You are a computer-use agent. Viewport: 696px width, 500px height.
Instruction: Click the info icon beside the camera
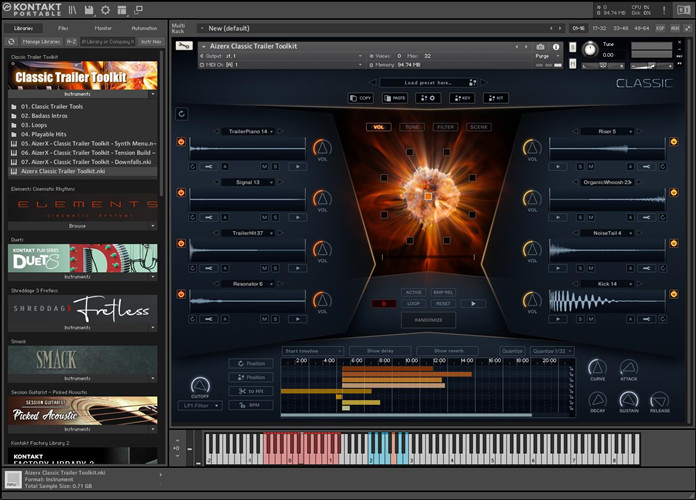[x=555, y=47]
